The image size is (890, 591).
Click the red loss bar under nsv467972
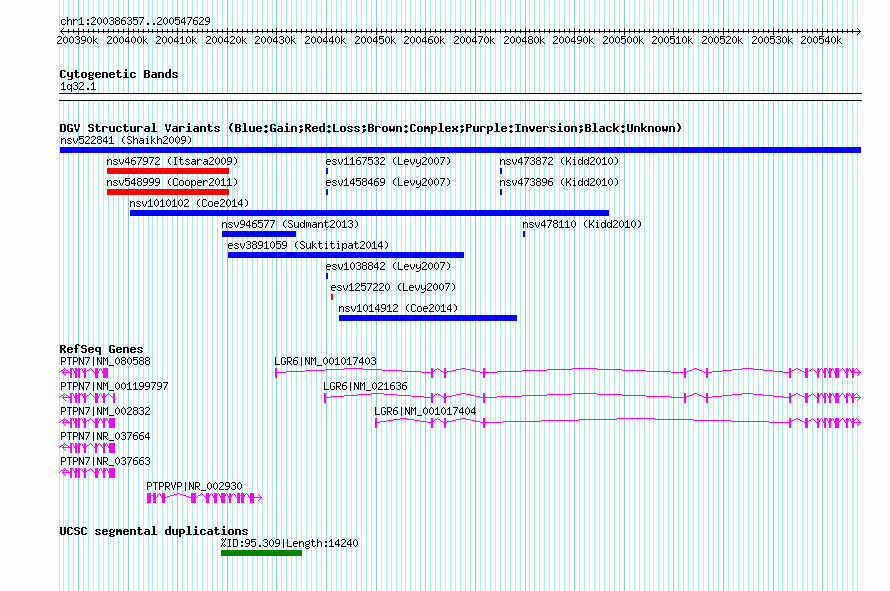coord(168,171)
